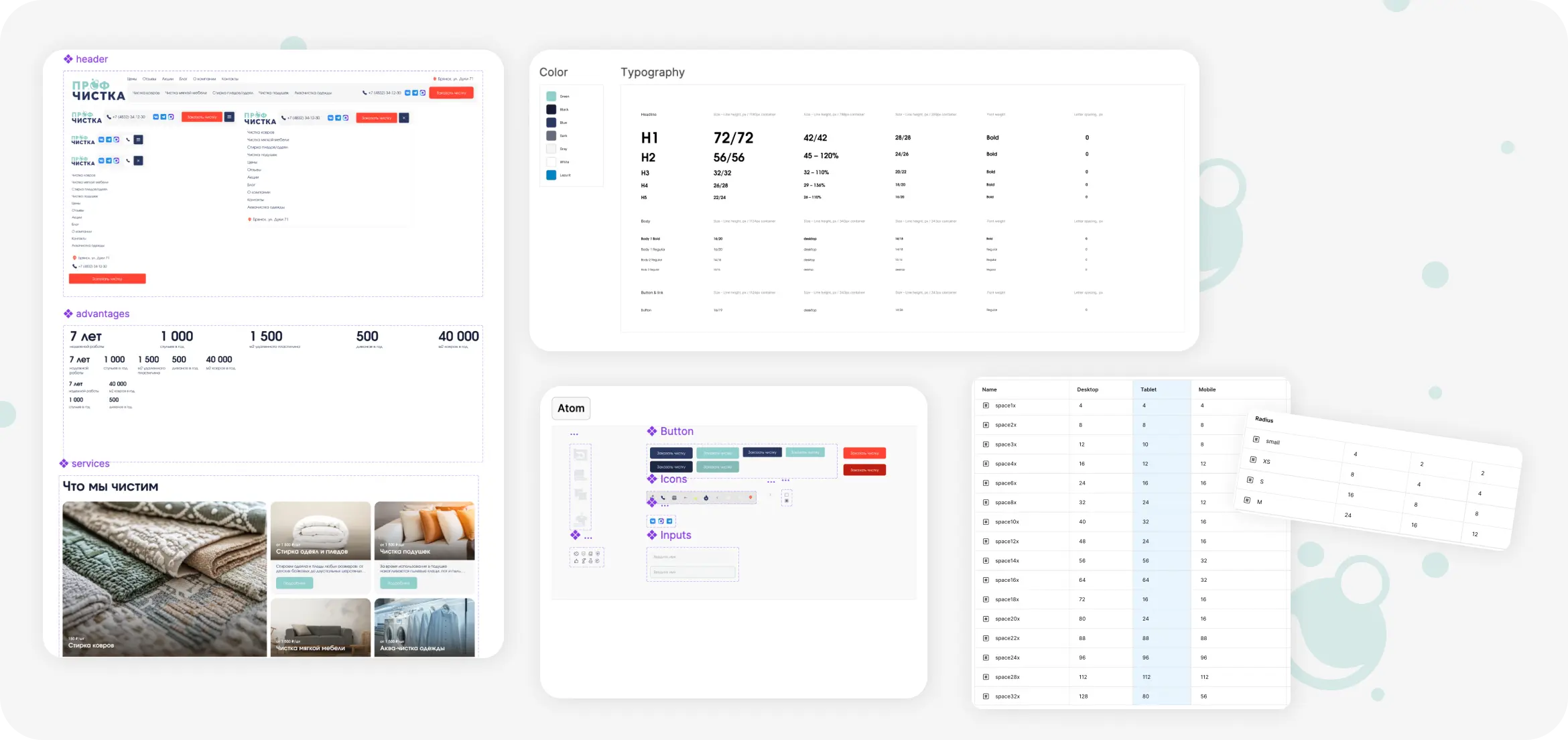Click the red order button in desktop header
This screenshot has width=1568, height=740.
[452, 93]
